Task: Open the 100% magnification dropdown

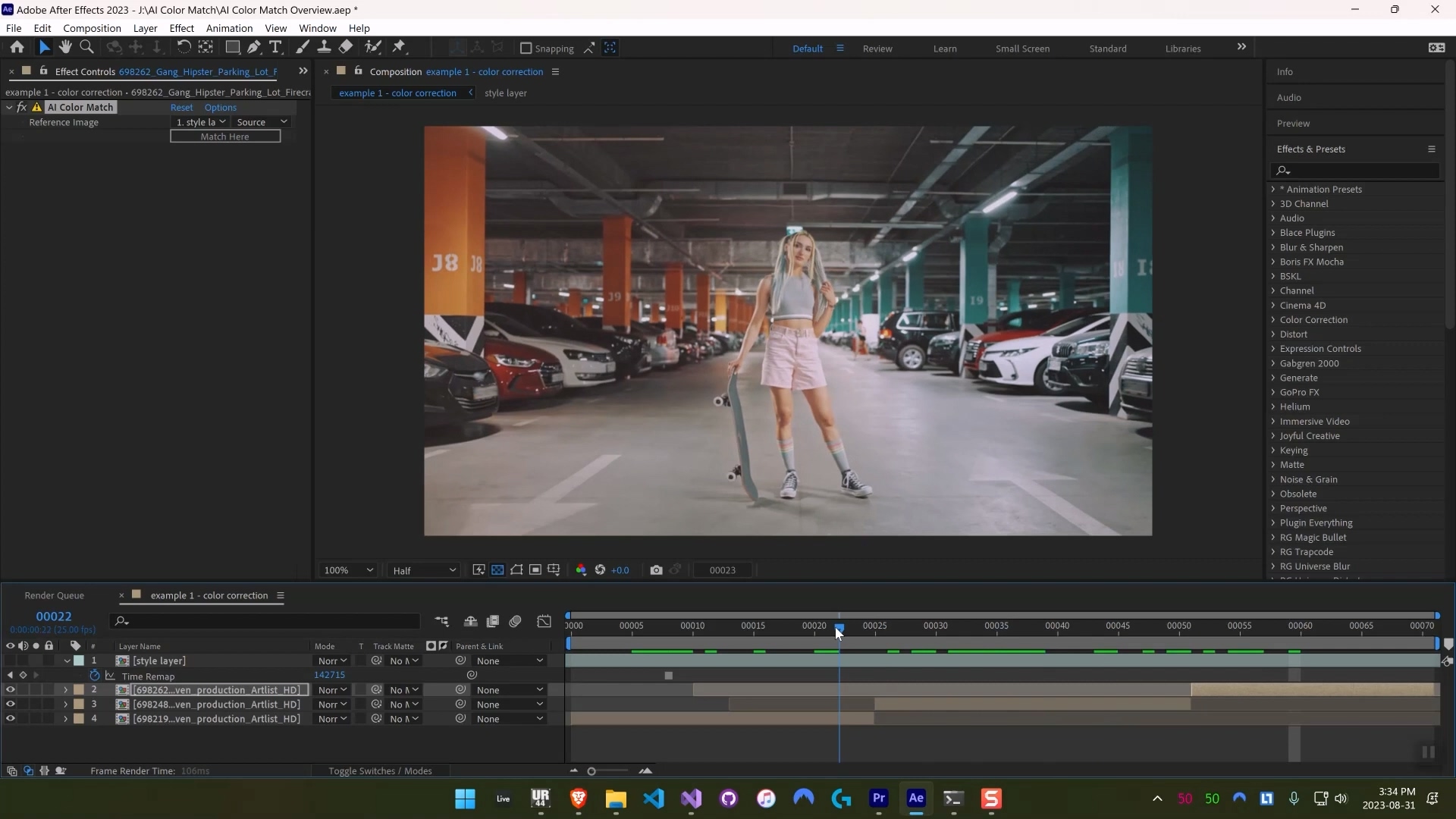Action: tap(348, 570)
